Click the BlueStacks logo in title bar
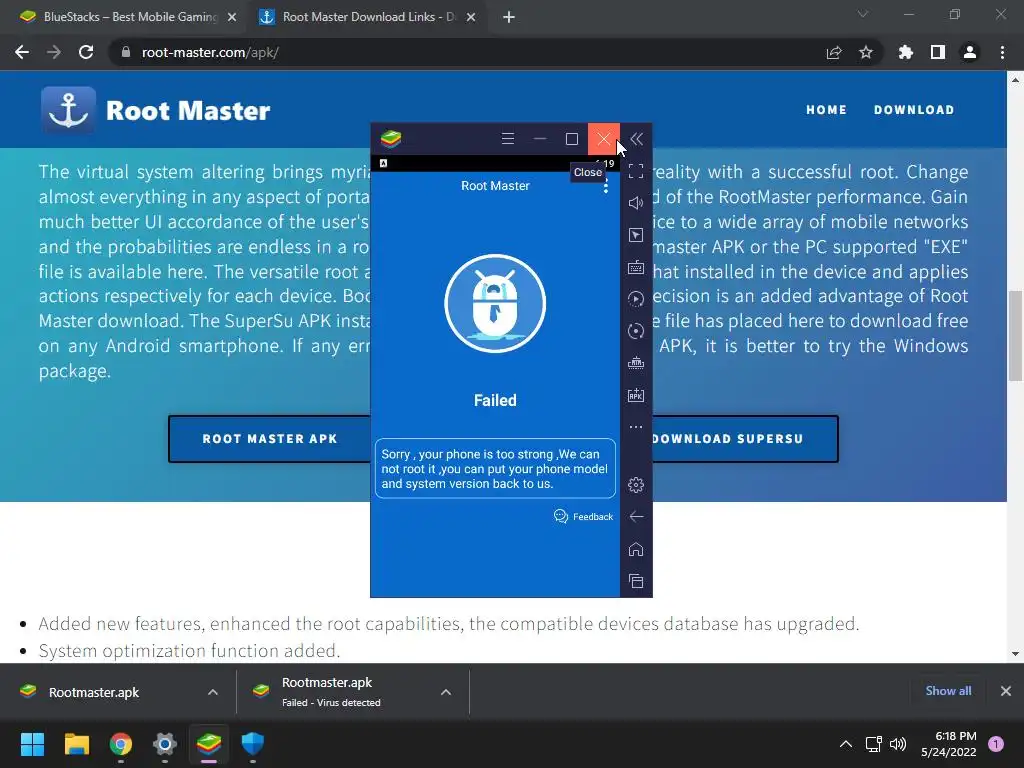 (x=391, y=139)
